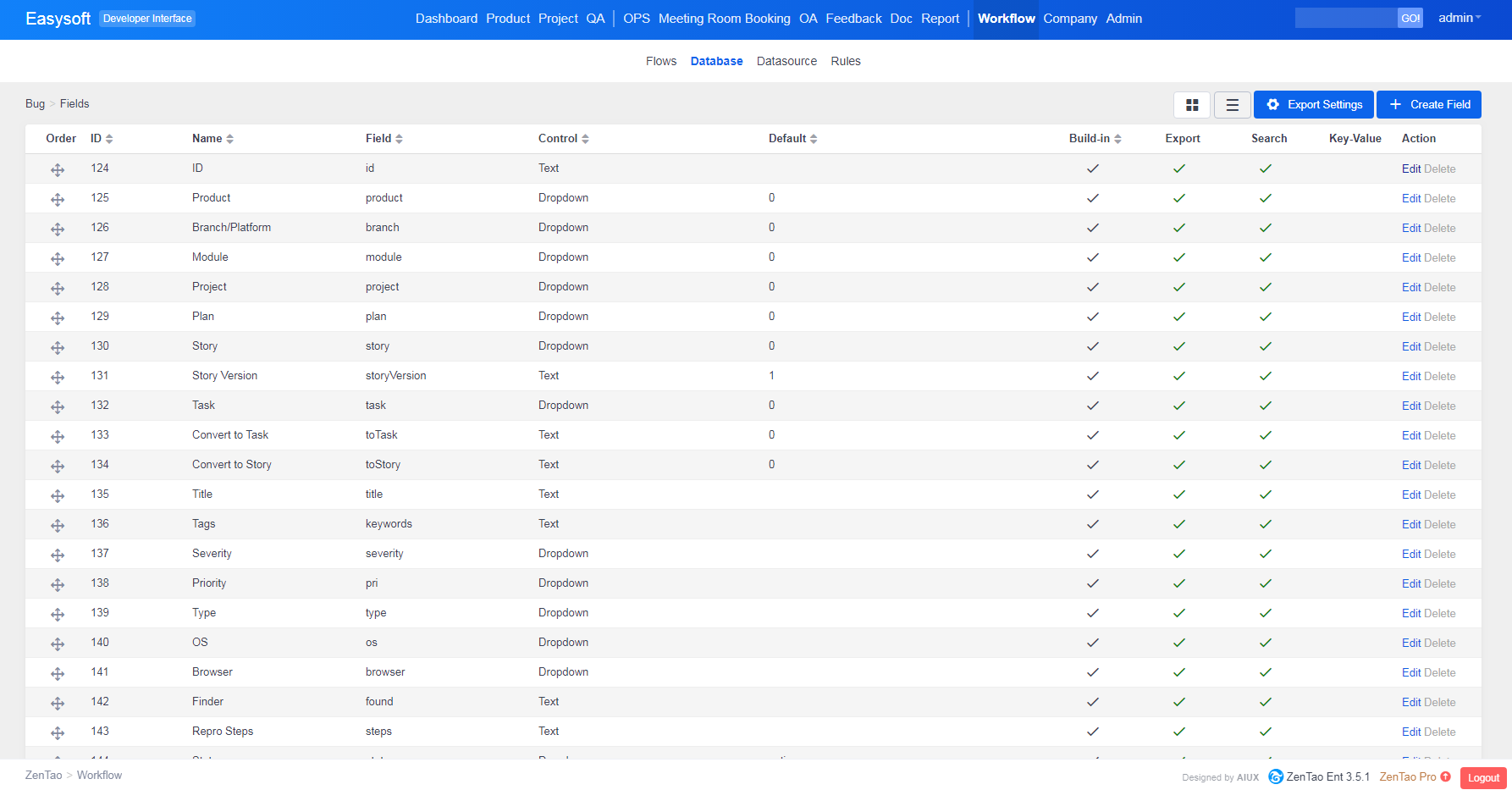1512x790 pixels.
Task: Click Build-in checkmark for Priority row
Action: 1092,583
